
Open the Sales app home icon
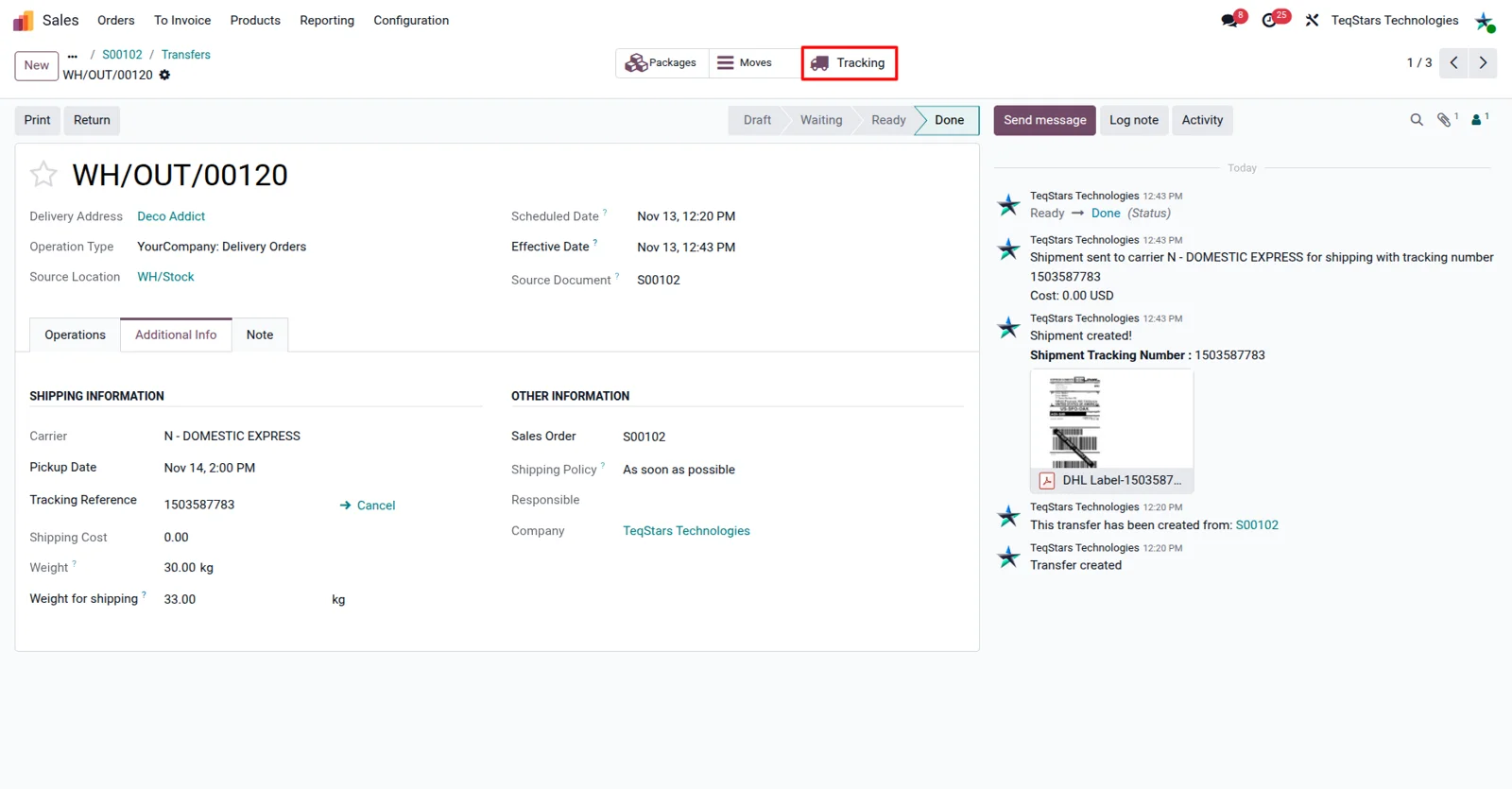[24, 21]
